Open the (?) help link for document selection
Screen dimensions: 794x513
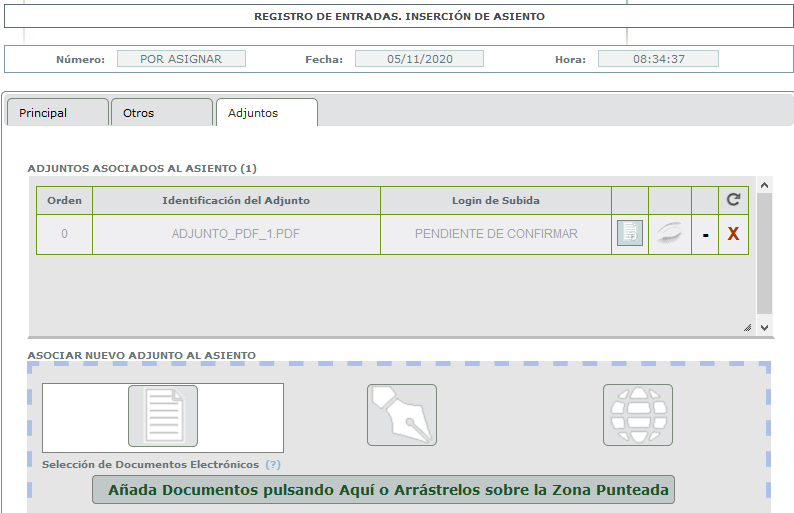(273, 464)
